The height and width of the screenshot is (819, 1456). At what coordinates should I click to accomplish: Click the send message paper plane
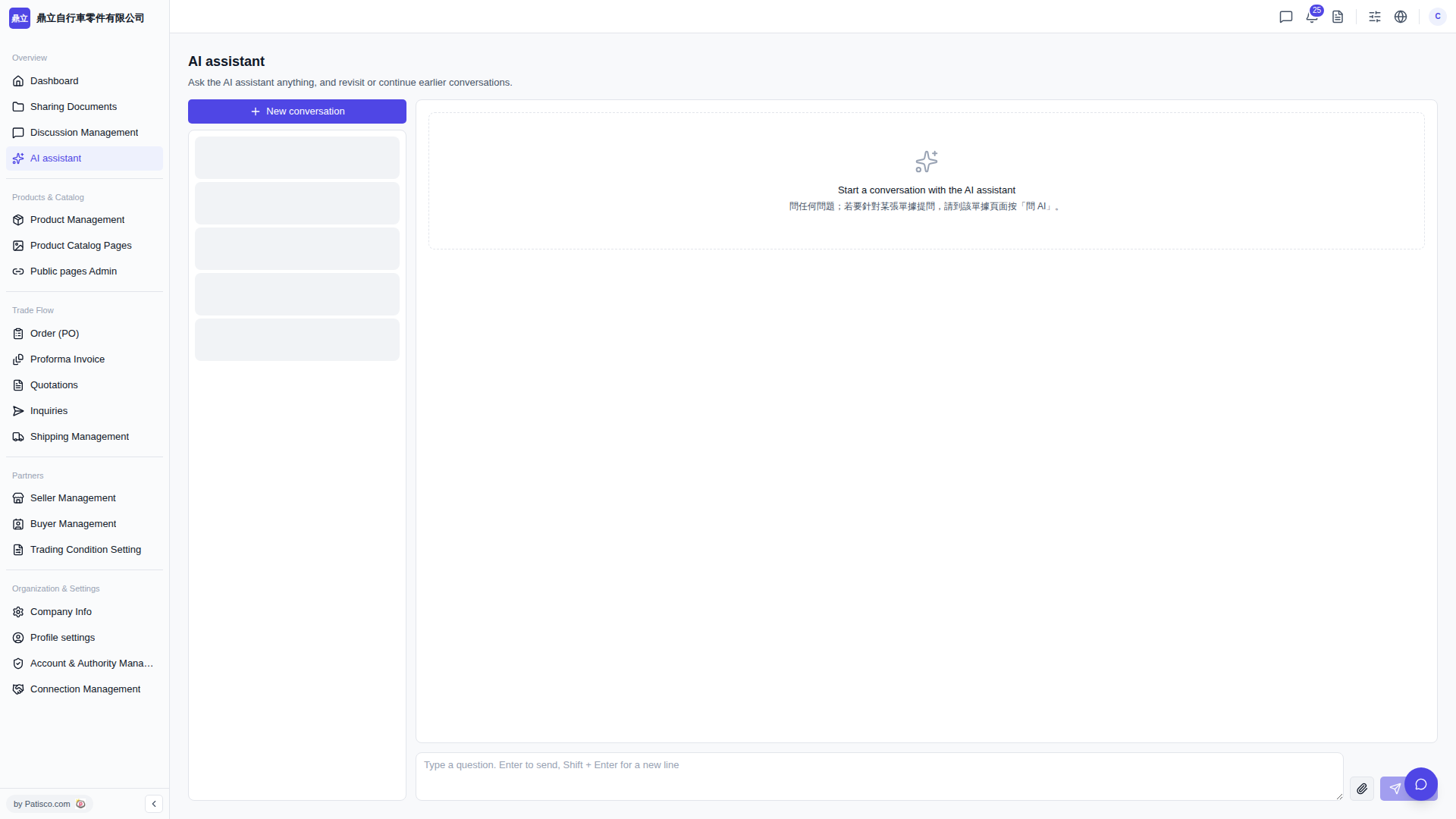(1393, 789)
